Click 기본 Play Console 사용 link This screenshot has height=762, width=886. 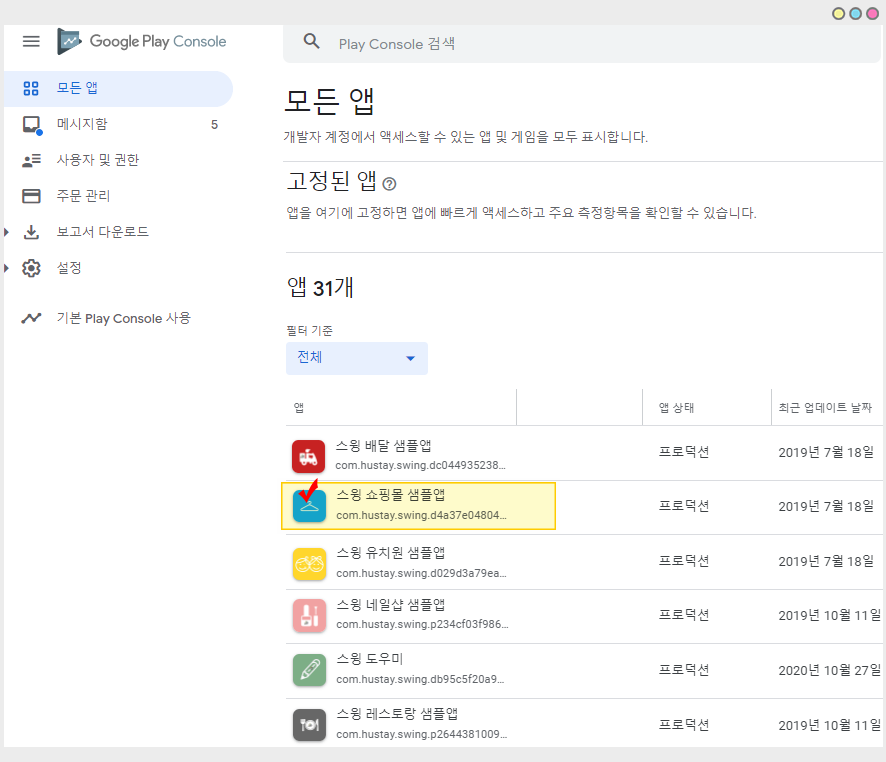[x=123, y=318]
